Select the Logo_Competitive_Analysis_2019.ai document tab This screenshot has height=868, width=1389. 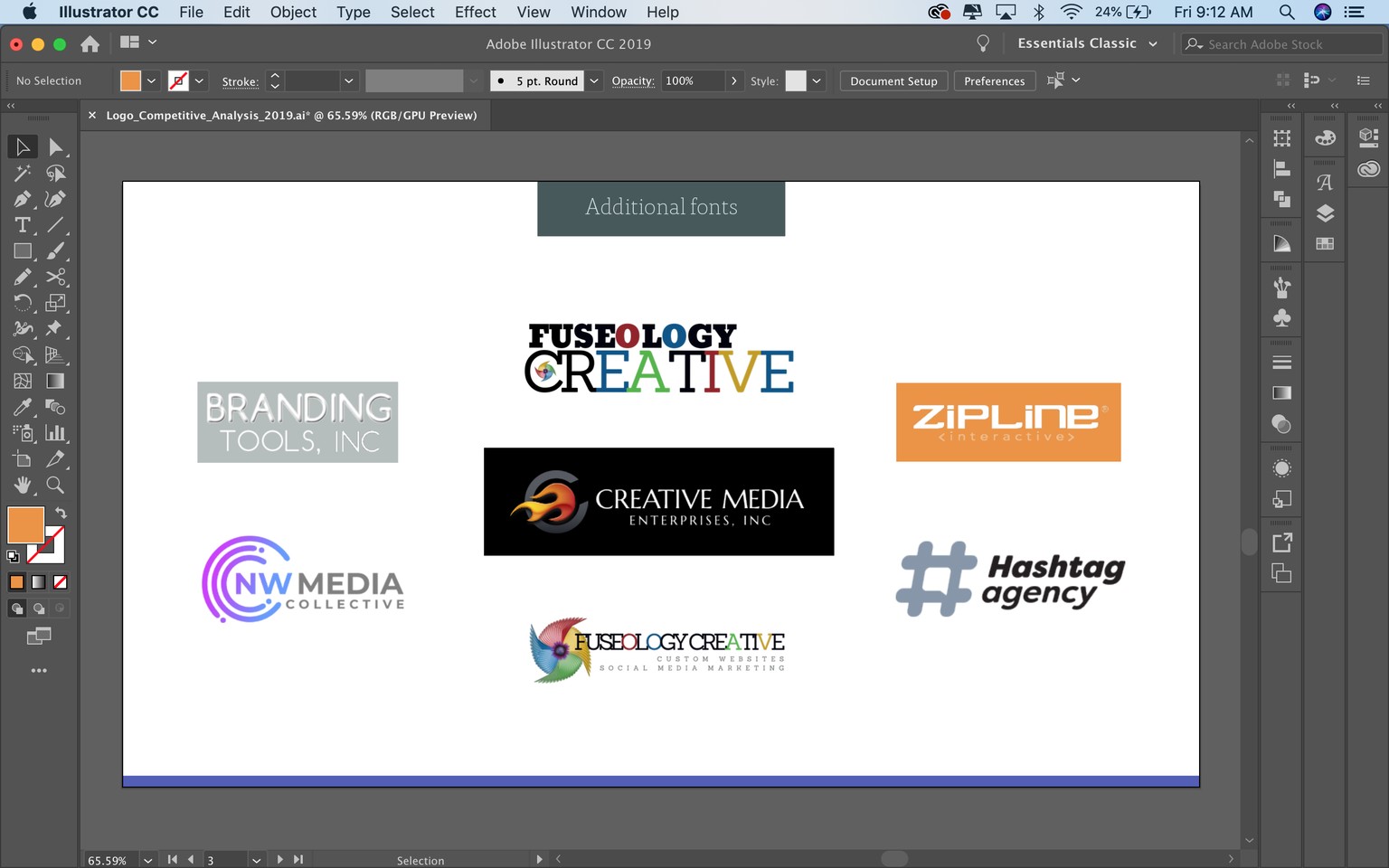[x=291, y=115]
